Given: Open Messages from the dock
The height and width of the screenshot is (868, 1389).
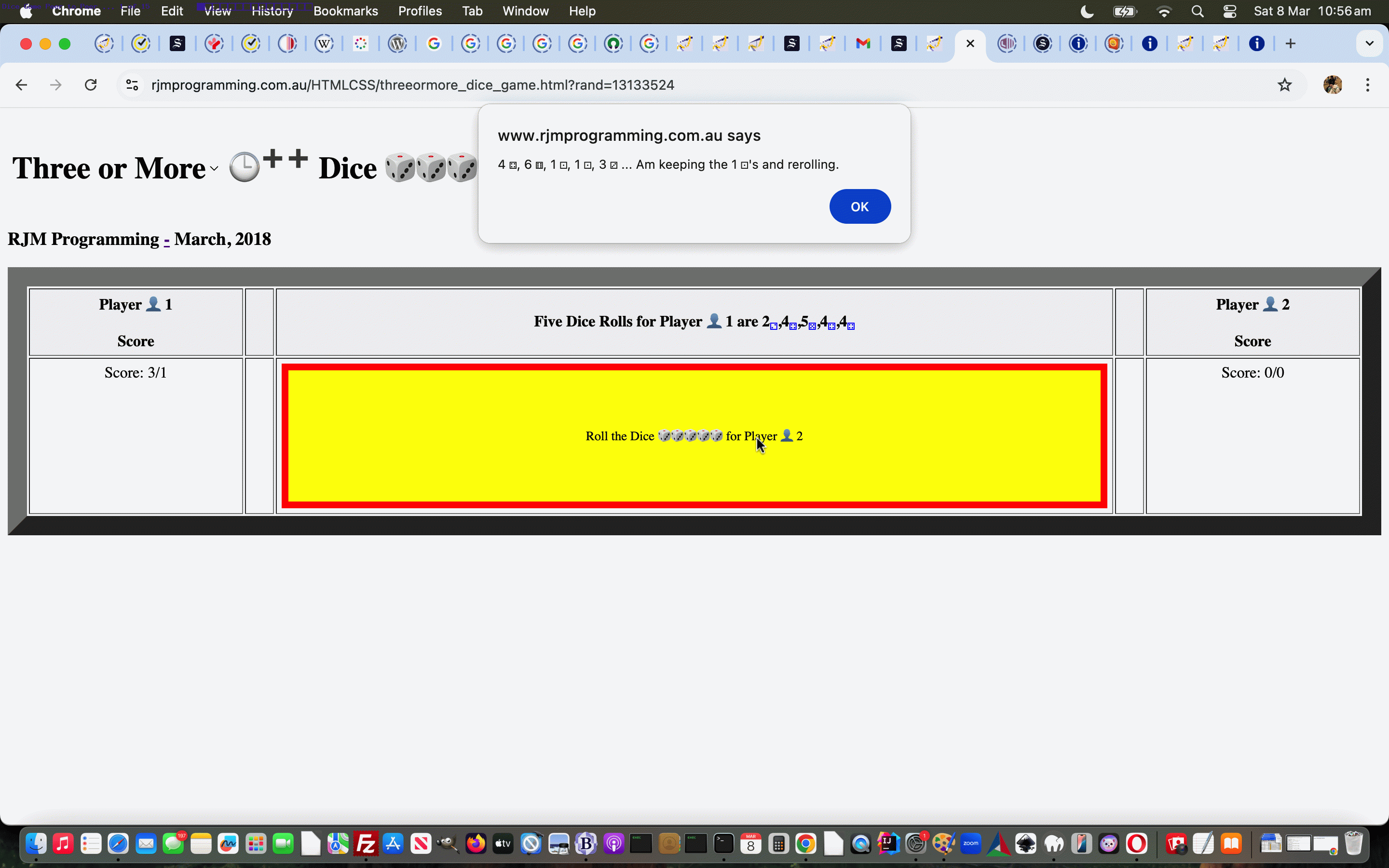Looking at the screenshot, I should tap(173, 844).
